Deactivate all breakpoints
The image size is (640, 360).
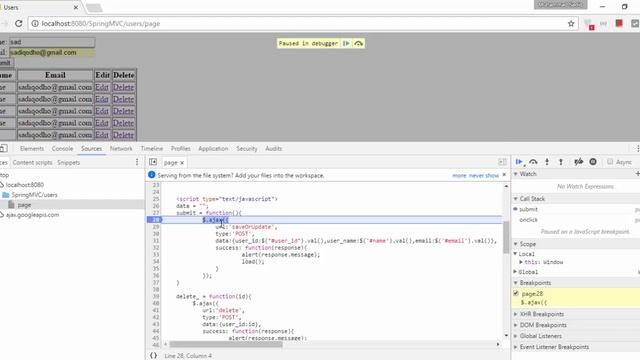click(578, 162)
